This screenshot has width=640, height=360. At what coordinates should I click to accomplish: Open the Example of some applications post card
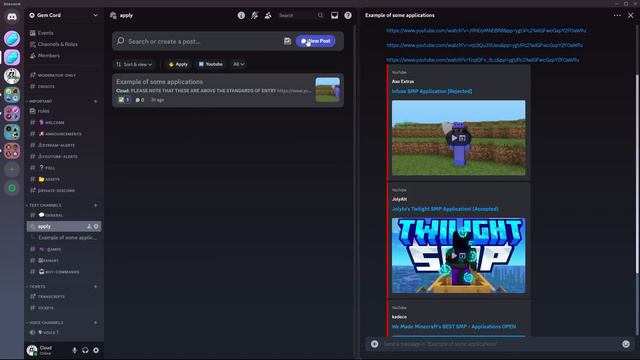228,90
